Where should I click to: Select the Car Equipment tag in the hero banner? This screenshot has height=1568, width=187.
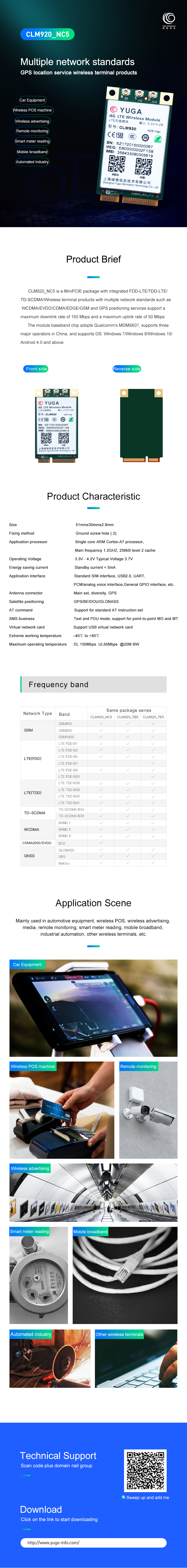tap(32, 100)
